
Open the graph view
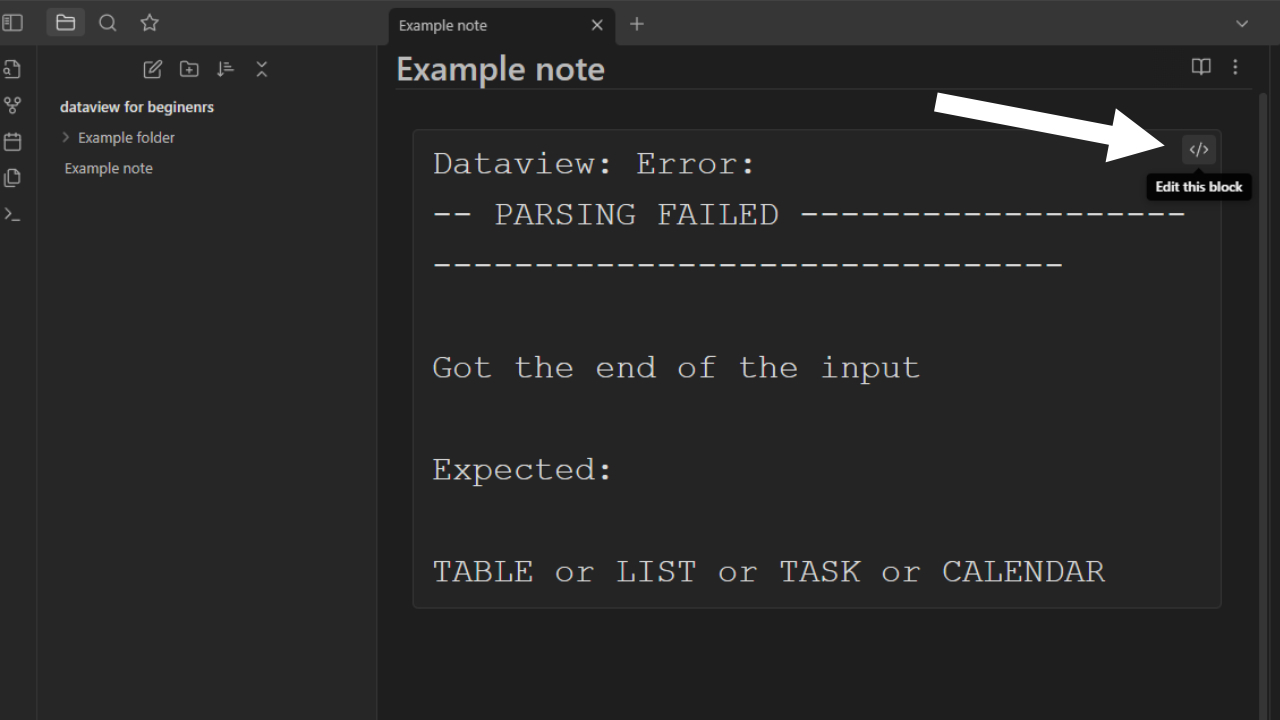click(x=13, y=105)
